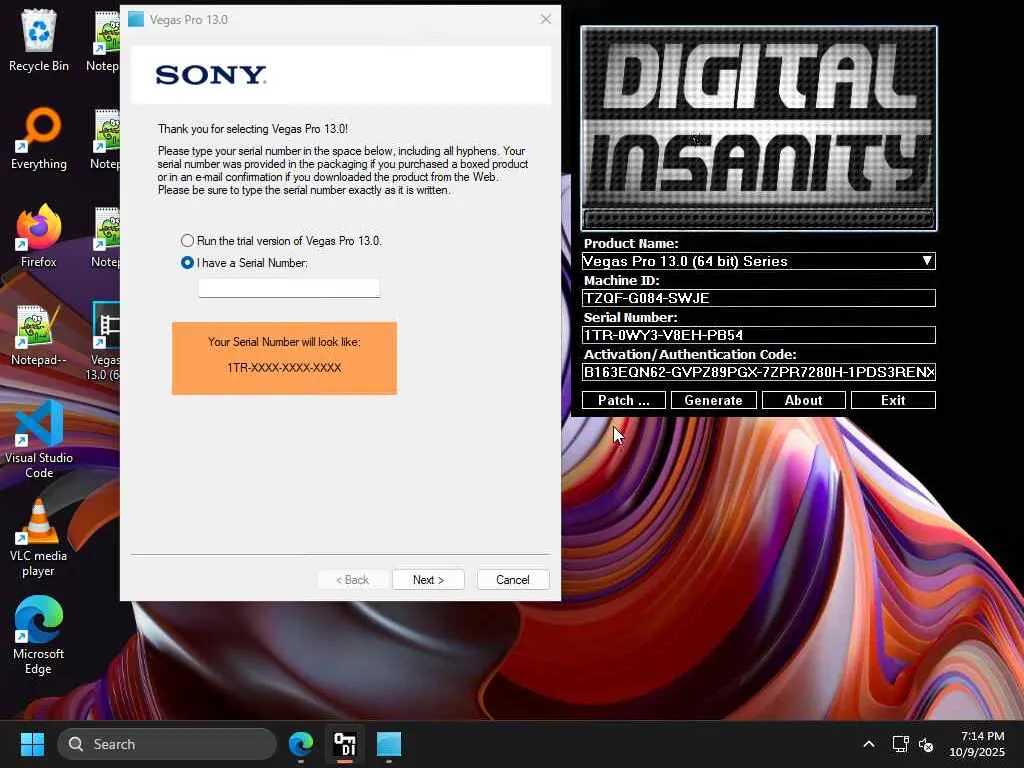
Task: Open About in the keygen window
Action: [x=803, y=400]
